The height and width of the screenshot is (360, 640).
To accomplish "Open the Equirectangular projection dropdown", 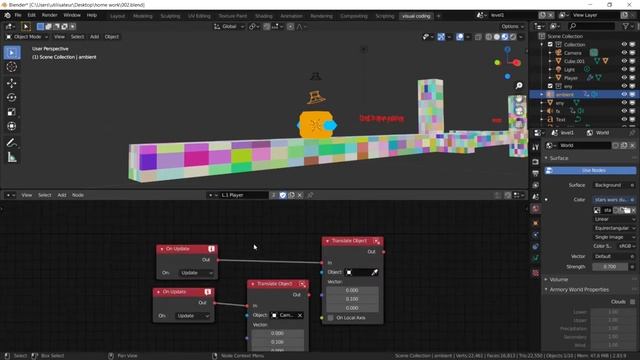I will [x=615, y=228].
